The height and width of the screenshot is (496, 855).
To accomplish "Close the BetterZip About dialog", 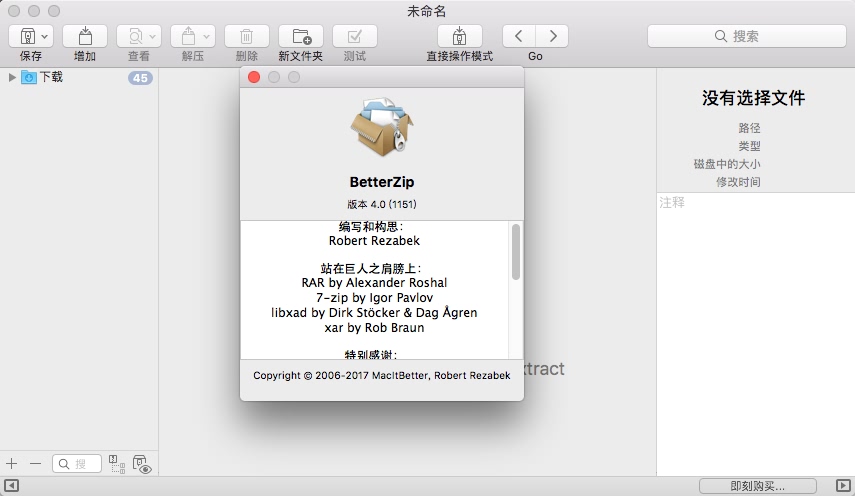I will pos(254,77).
